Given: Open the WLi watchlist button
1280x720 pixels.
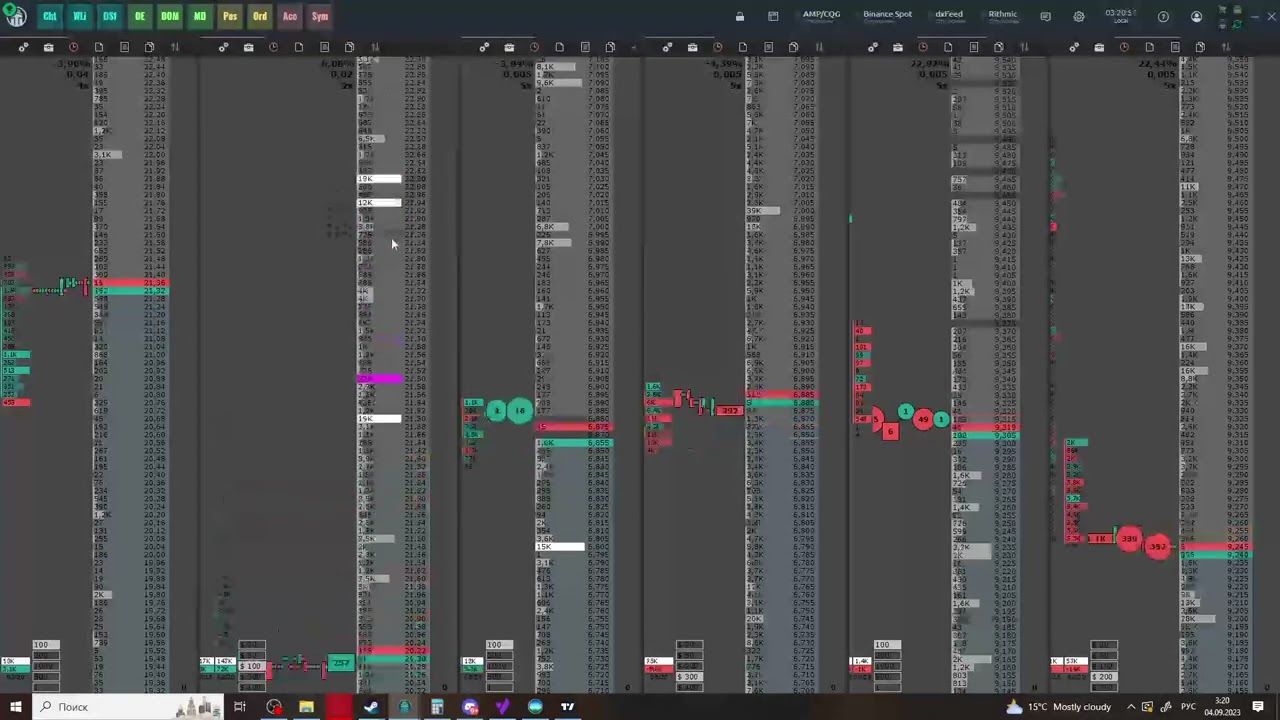Looking at the screenshot, I should coord(79,16).
